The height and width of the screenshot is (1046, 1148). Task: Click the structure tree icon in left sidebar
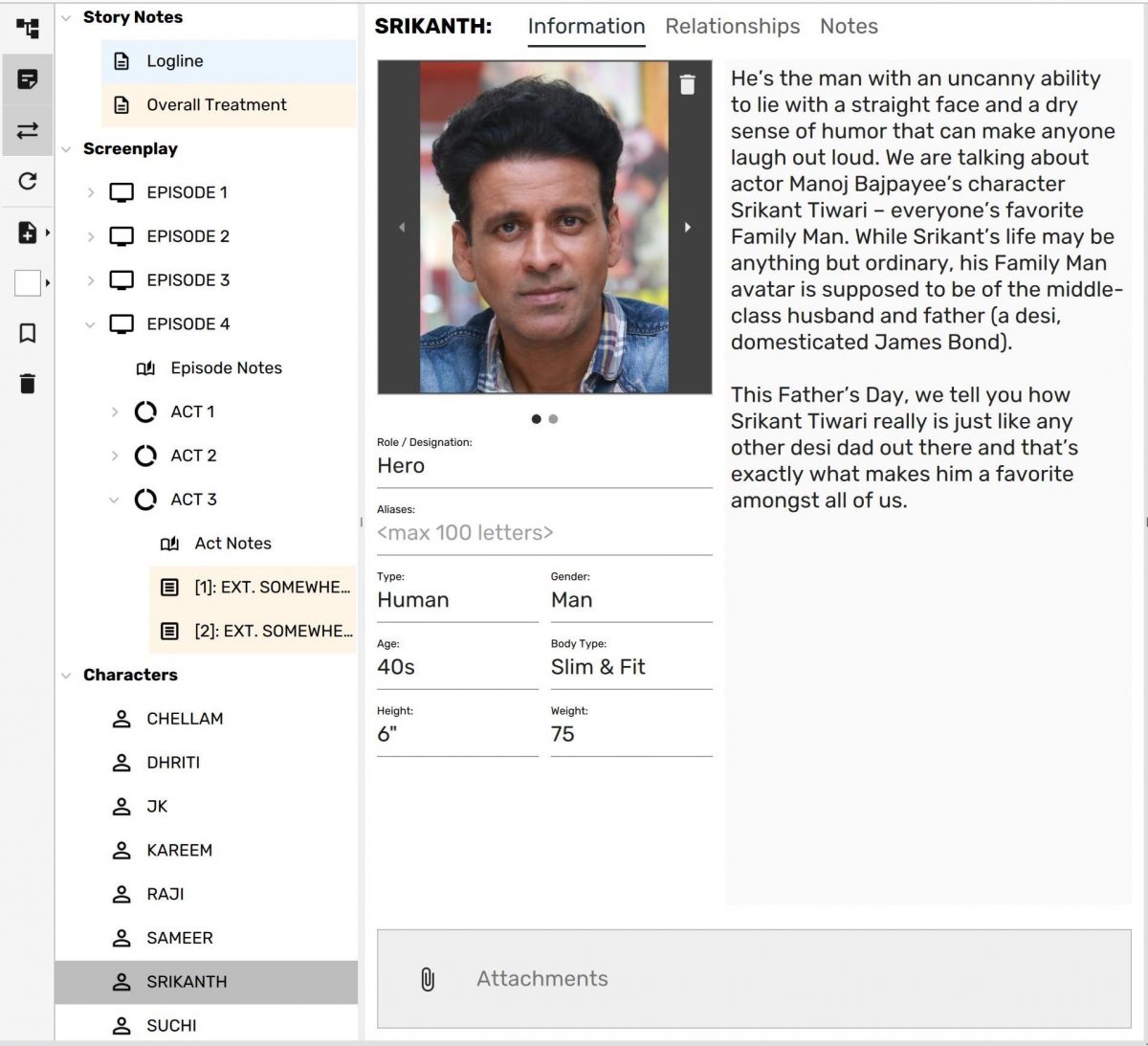pos(28,28)
